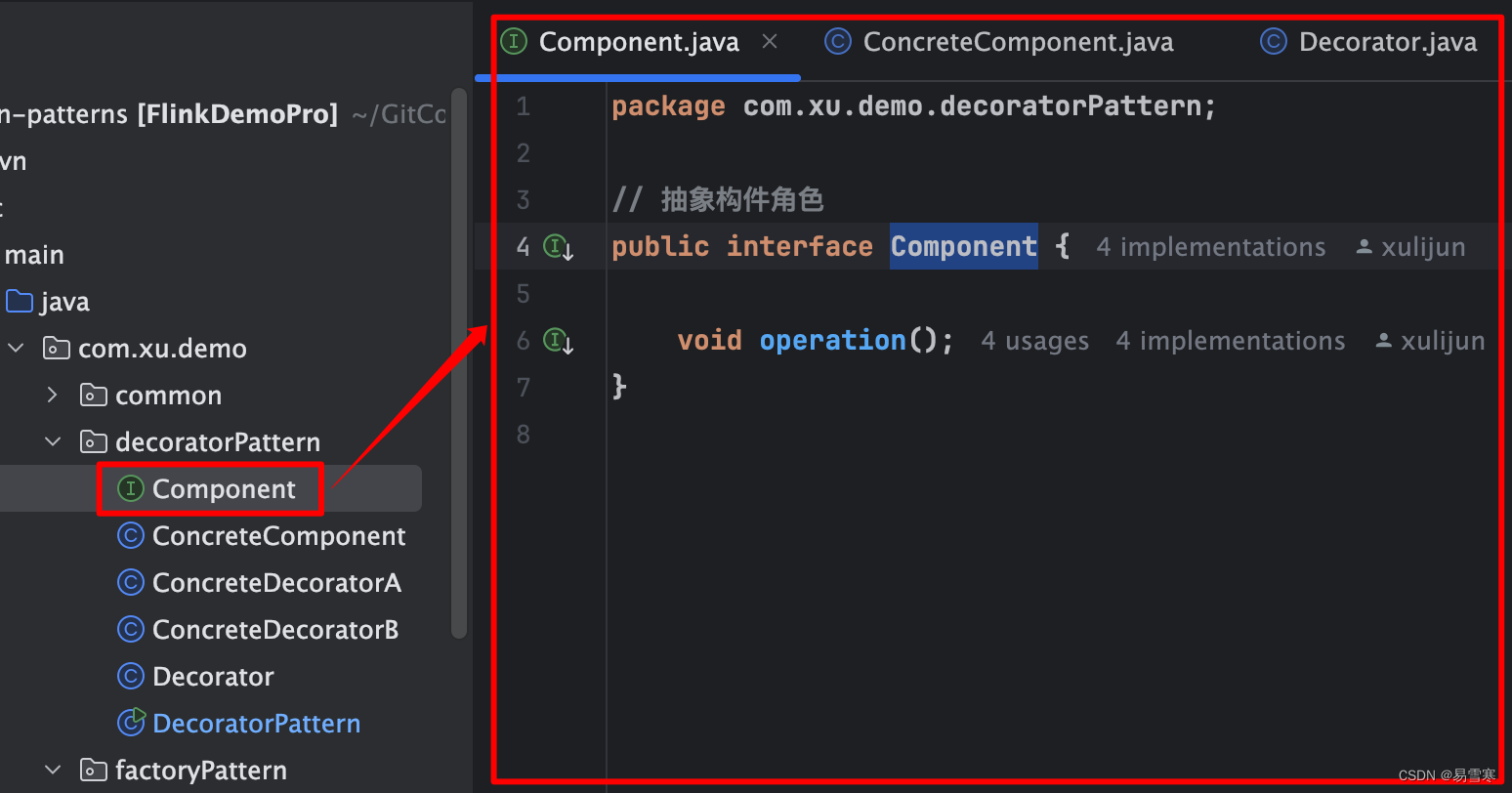The width and height of the screenshot is (1512, 793).
Task: Click the java folder icon in sidebar
Action: 19,301
